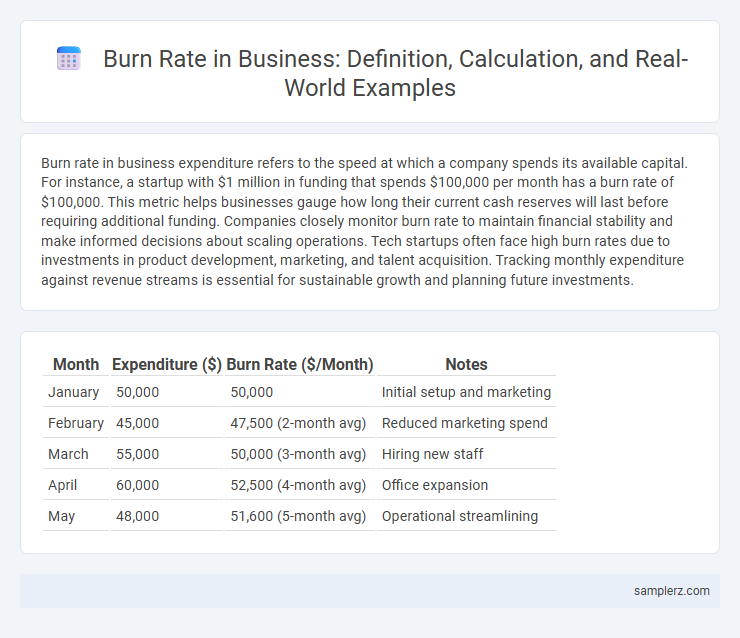This screenshot has width=740, height=638.
Task: Click the March month cell
Action: point(76,454)
